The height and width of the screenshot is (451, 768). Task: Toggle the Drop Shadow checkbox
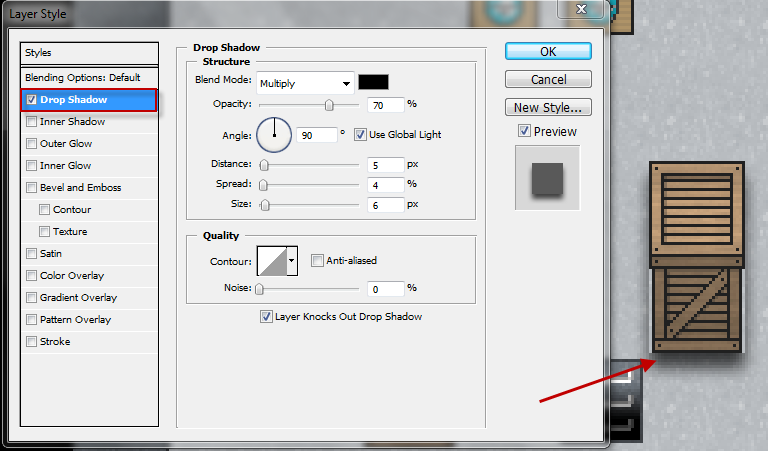[32, 100]
